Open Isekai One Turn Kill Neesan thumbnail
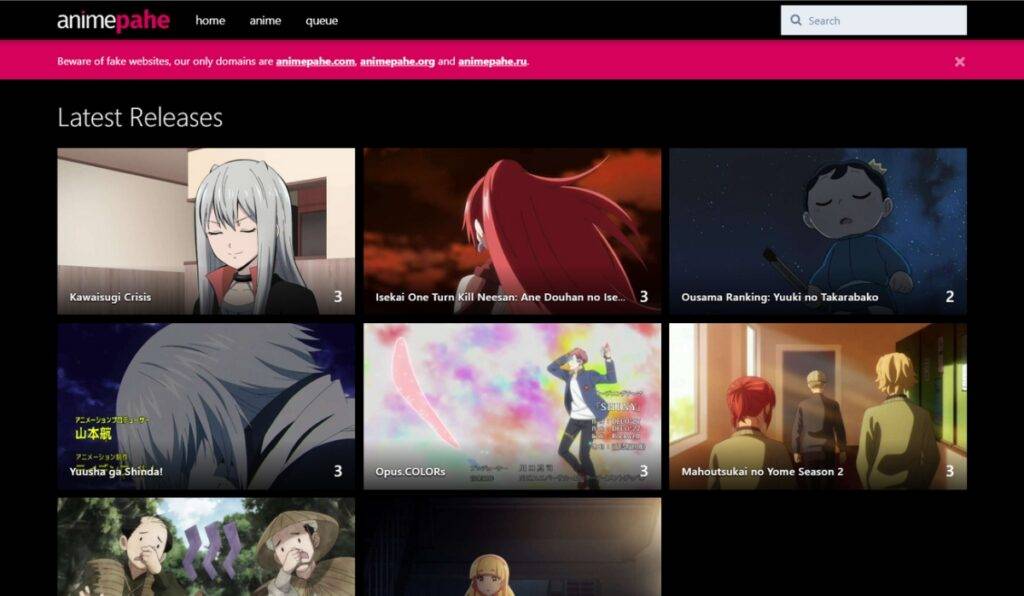The height and width of the screenshot is (596, 1024). 512,231
